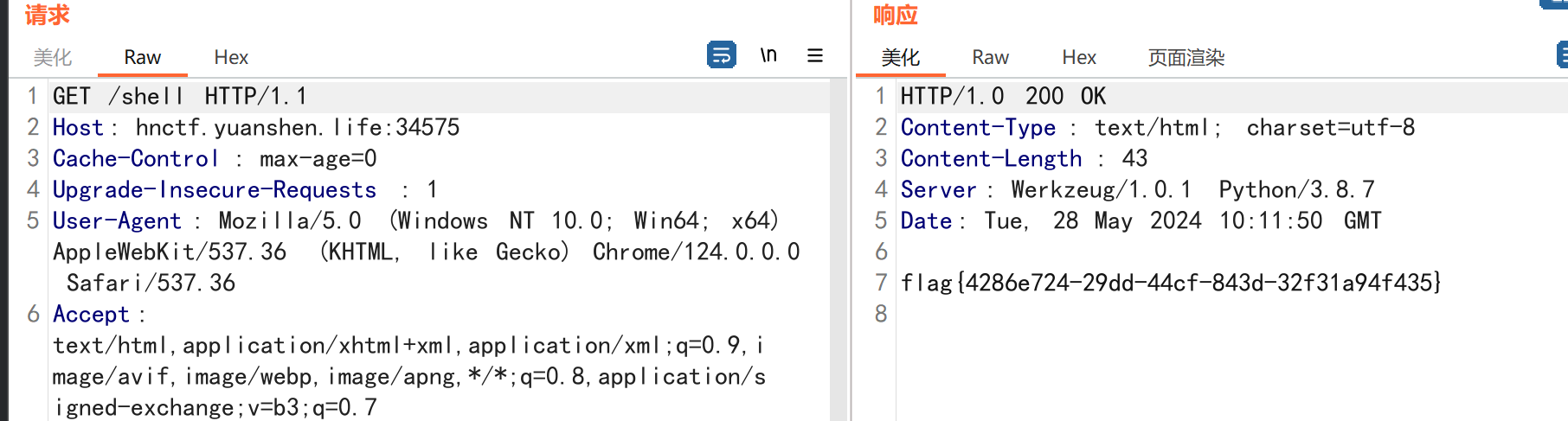Select the response 美化 tab

point(900,58)
